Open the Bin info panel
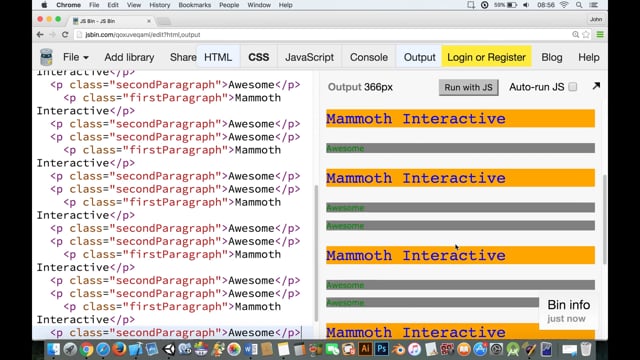This screenshot has height=360, width=640. coord(568,311)
